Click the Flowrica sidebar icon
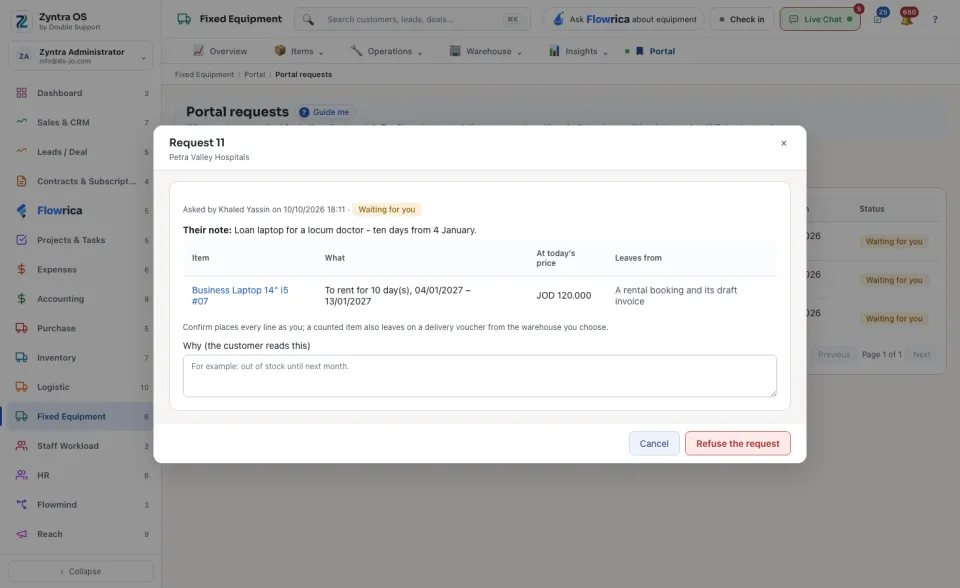 point(21,210)
